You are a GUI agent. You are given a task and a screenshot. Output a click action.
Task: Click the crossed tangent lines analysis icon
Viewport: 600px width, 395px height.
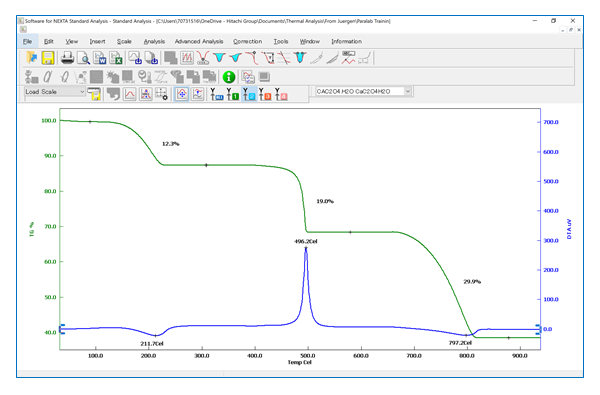pyautogui.click(x=284, y=58)
